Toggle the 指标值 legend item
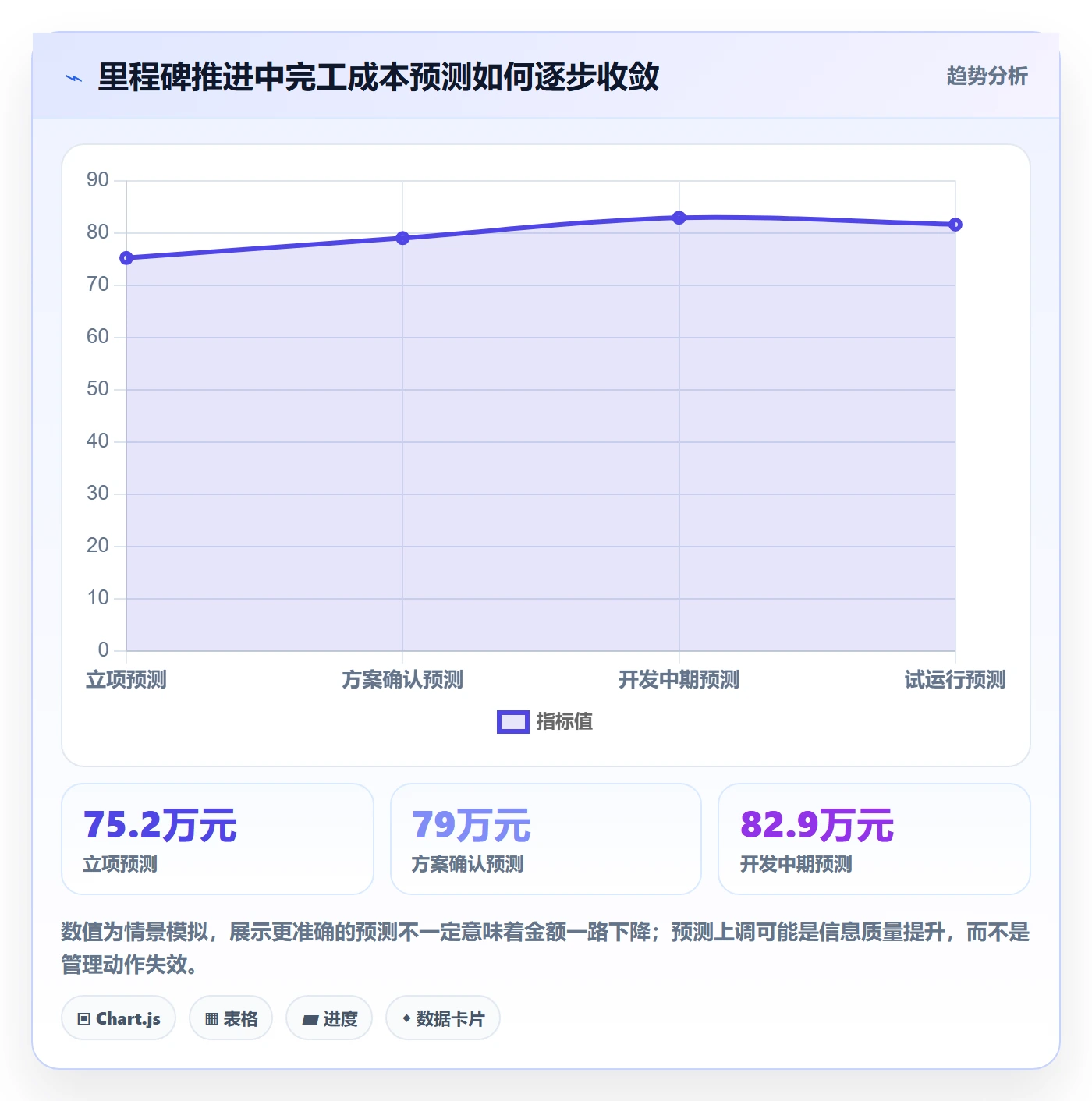The width and height of the screenshot is (1092, 1101). (x=545, y=721)
